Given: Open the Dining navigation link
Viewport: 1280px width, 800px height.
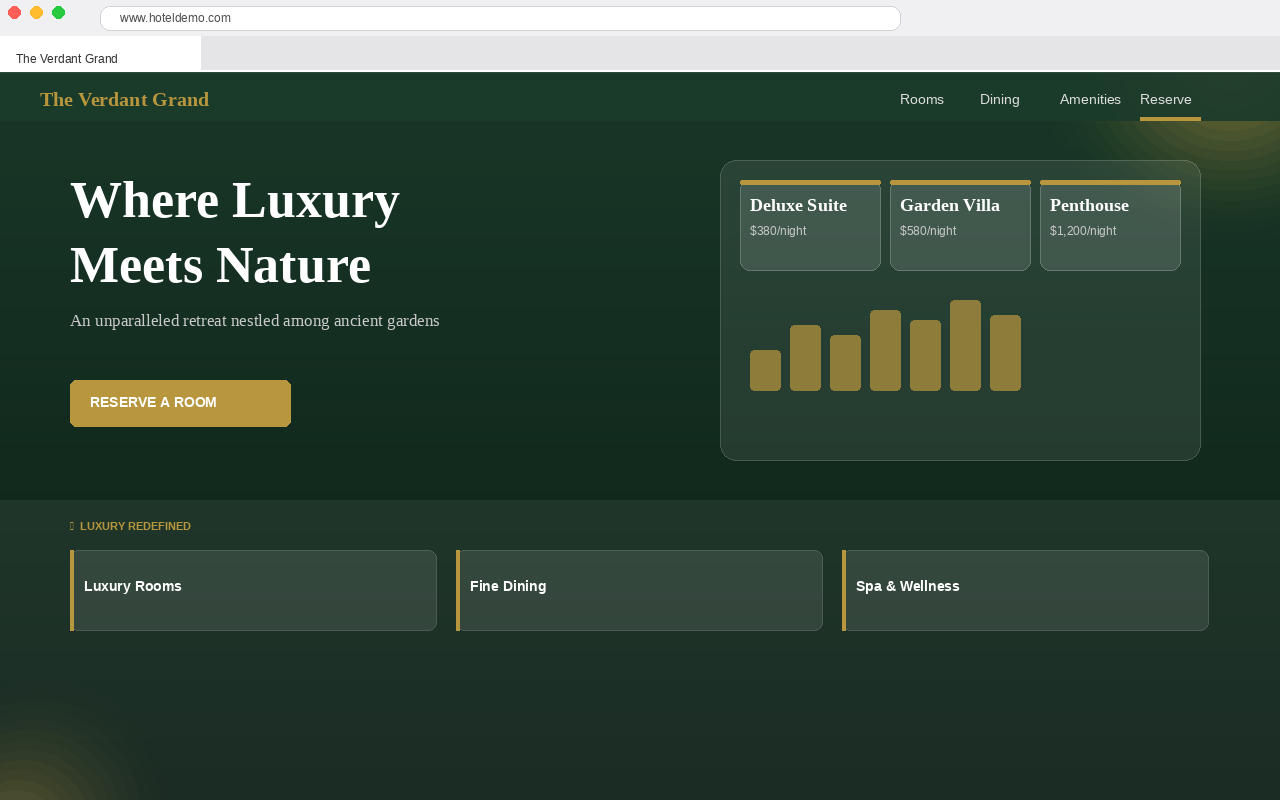Looking at the screenshot, I should (1000, 99).
